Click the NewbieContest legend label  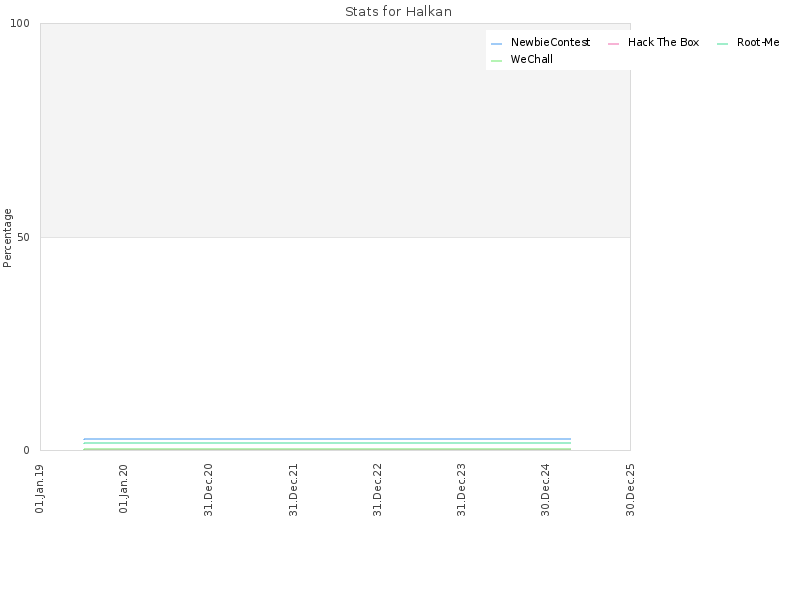pyautogui.click(x=550, y=42)
